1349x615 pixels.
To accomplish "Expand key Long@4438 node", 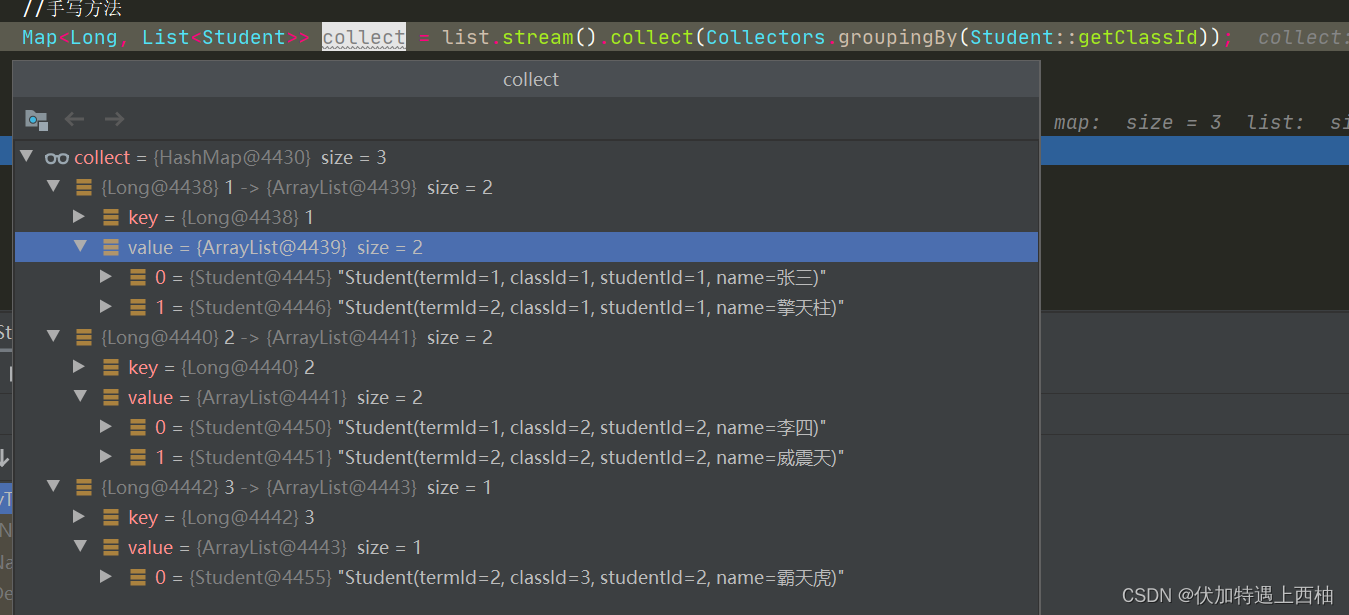I will point(80,217).
